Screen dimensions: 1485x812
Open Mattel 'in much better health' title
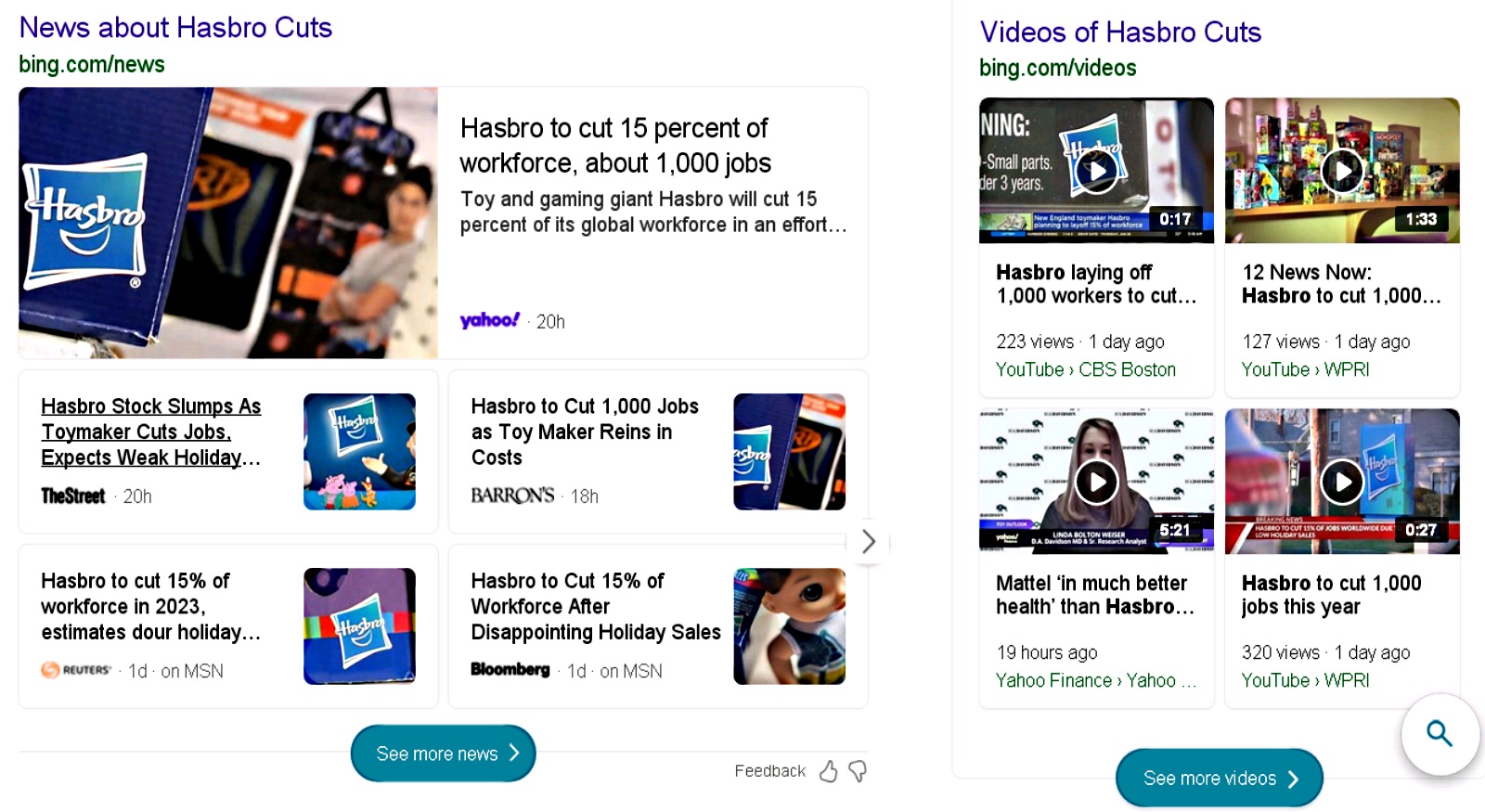pos(1095,595)
